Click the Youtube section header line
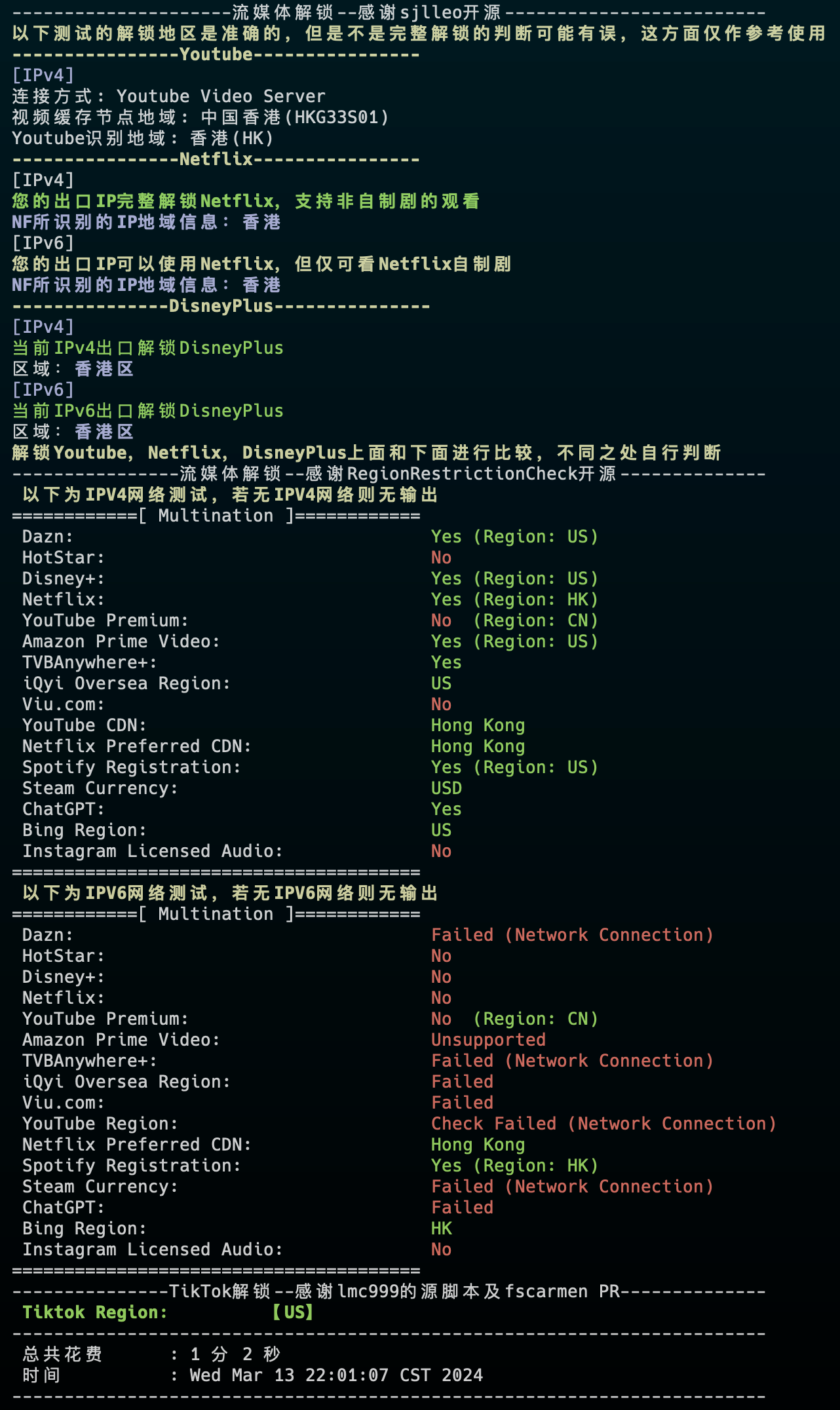 point(216,54)
